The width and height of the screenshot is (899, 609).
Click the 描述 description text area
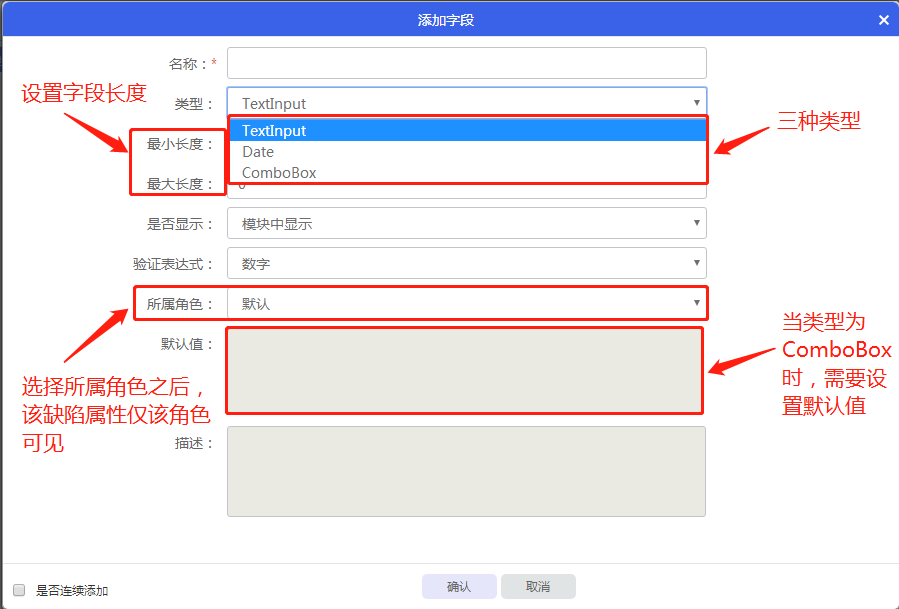tap(466, 470)
